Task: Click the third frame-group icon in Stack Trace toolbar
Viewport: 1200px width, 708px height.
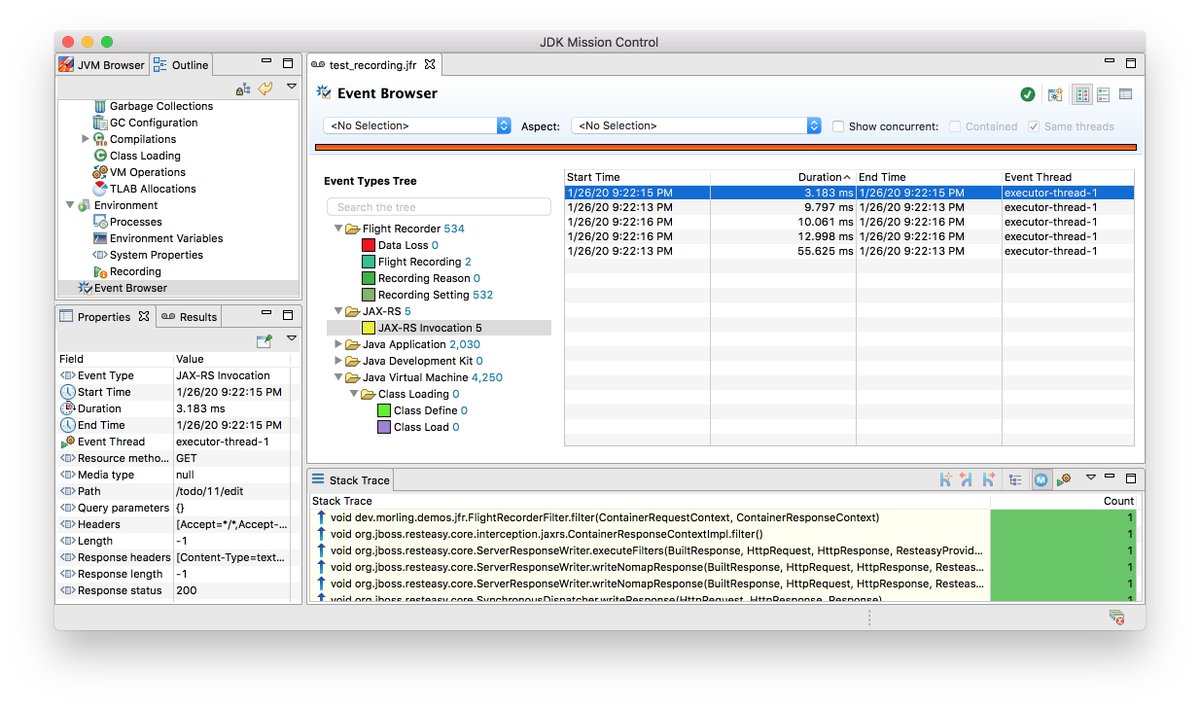Action: click(989, 480)
